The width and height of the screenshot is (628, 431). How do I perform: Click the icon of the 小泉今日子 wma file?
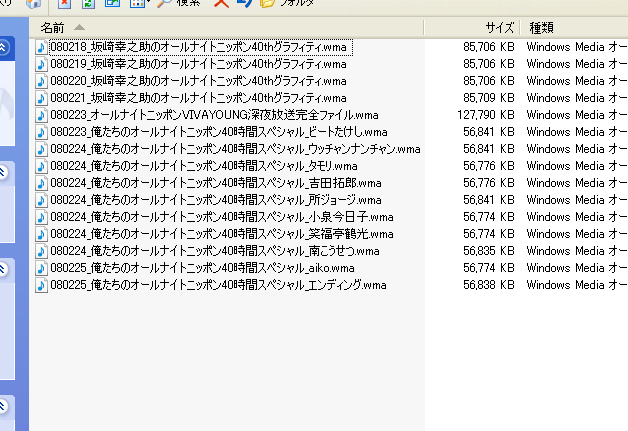tap(41, 218)
